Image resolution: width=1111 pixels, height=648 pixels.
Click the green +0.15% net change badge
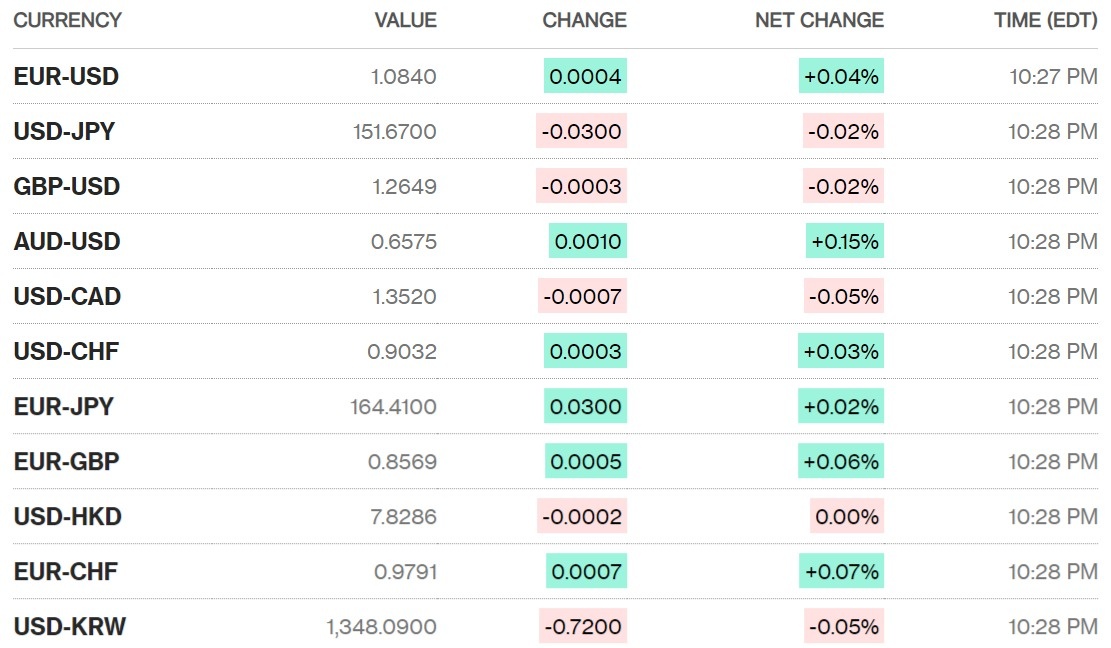click(x=845, y=242)
